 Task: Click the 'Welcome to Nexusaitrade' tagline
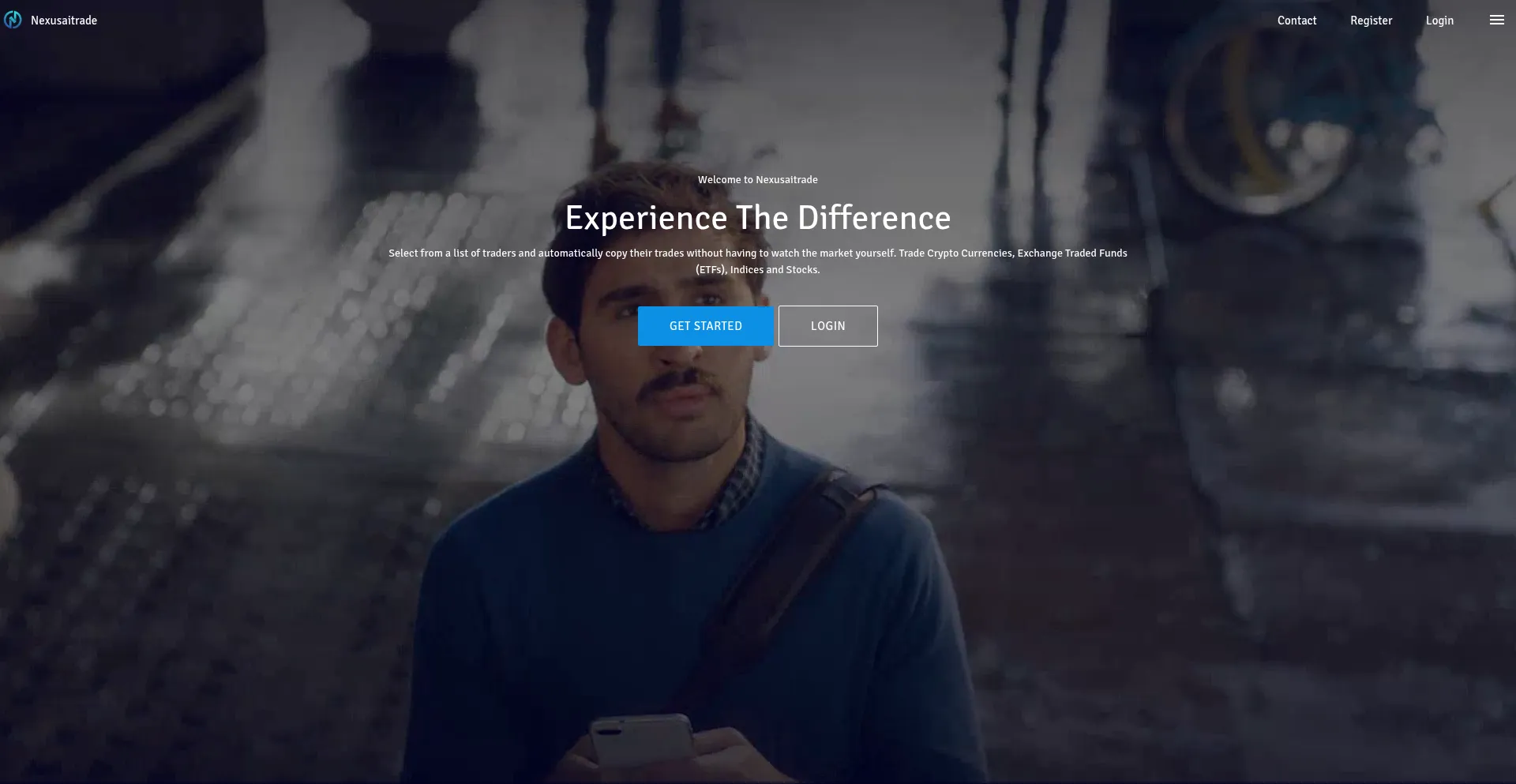[758, 180]
